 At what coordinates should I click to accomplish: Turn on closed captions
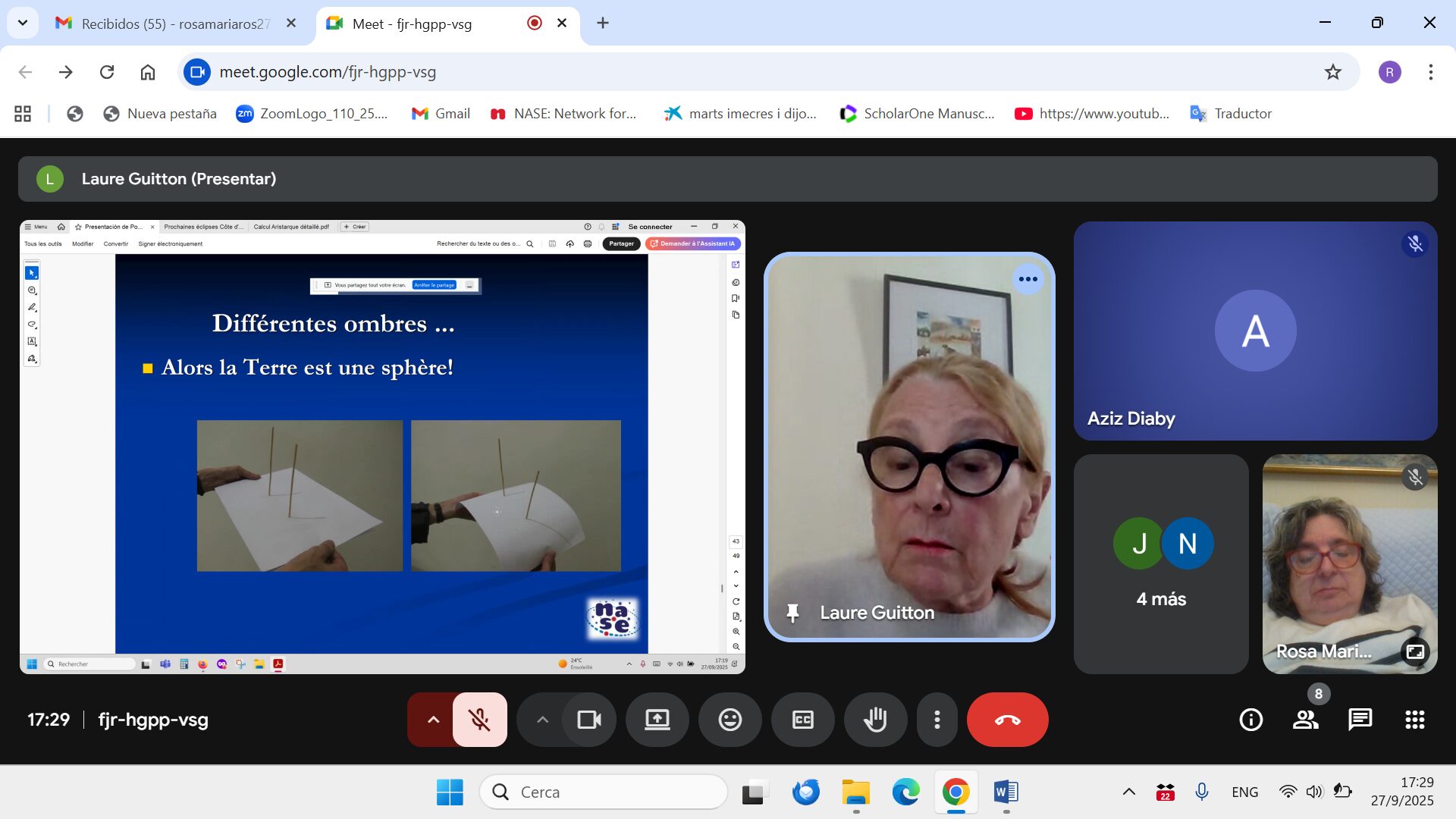802,719
